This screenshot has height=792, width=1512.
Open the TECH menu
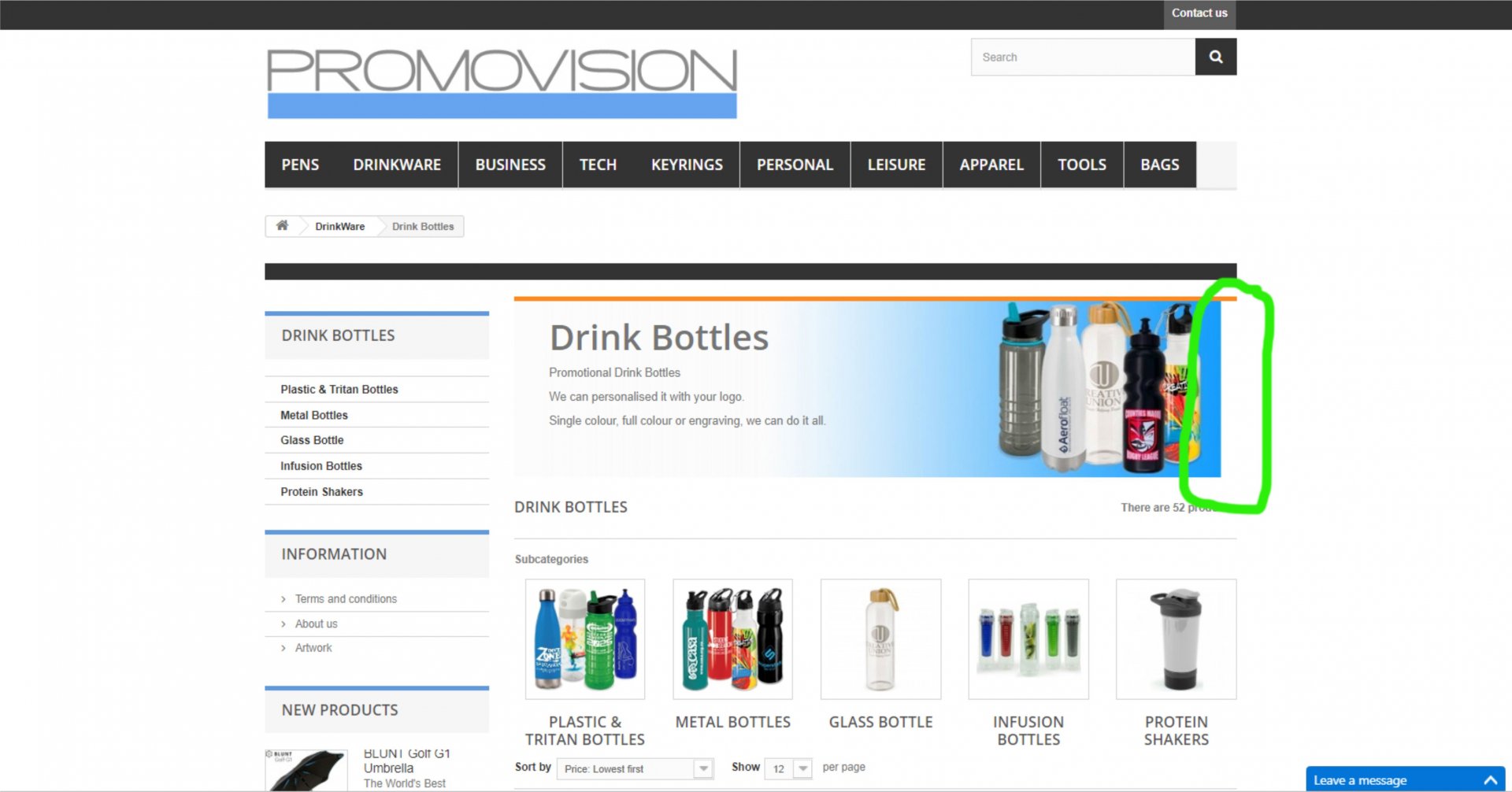tap(598, 165)
